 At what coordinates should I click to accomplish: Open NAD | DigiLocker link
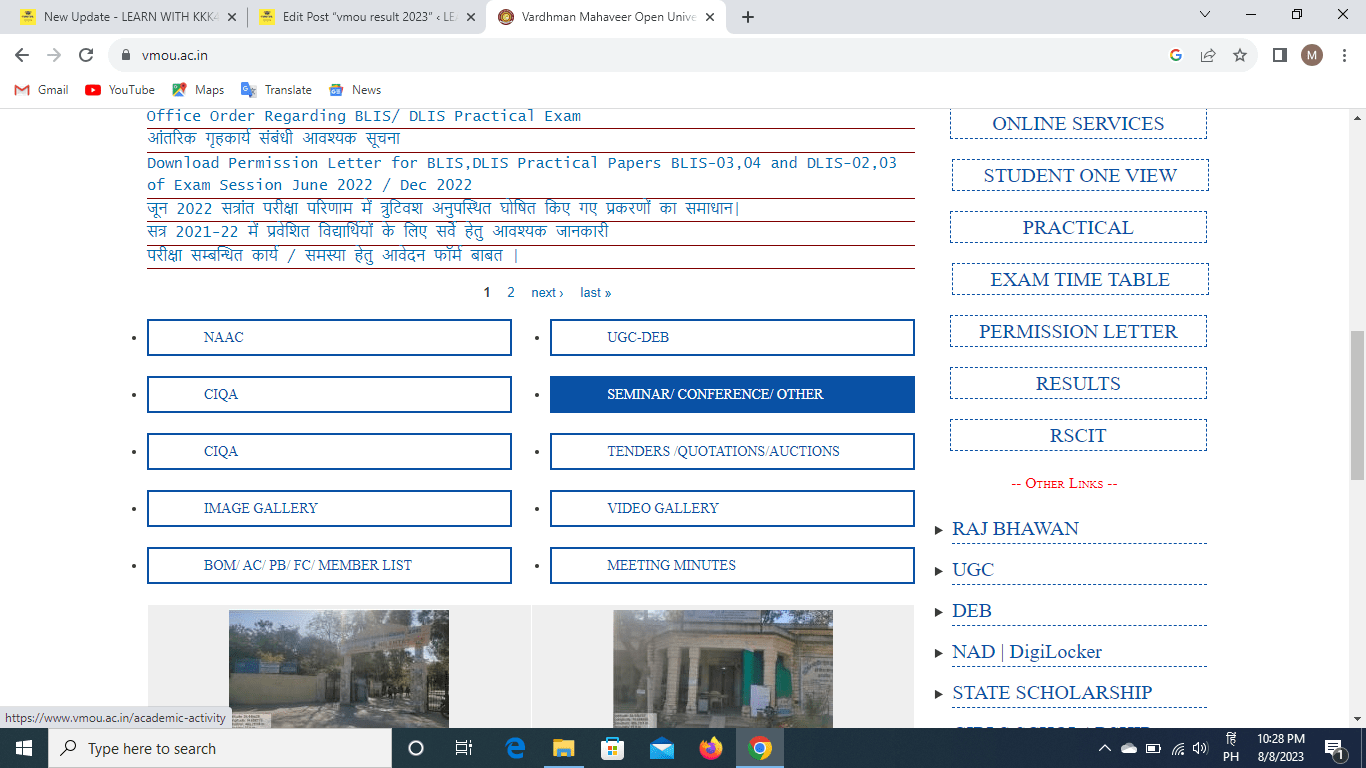(1027, 652)
